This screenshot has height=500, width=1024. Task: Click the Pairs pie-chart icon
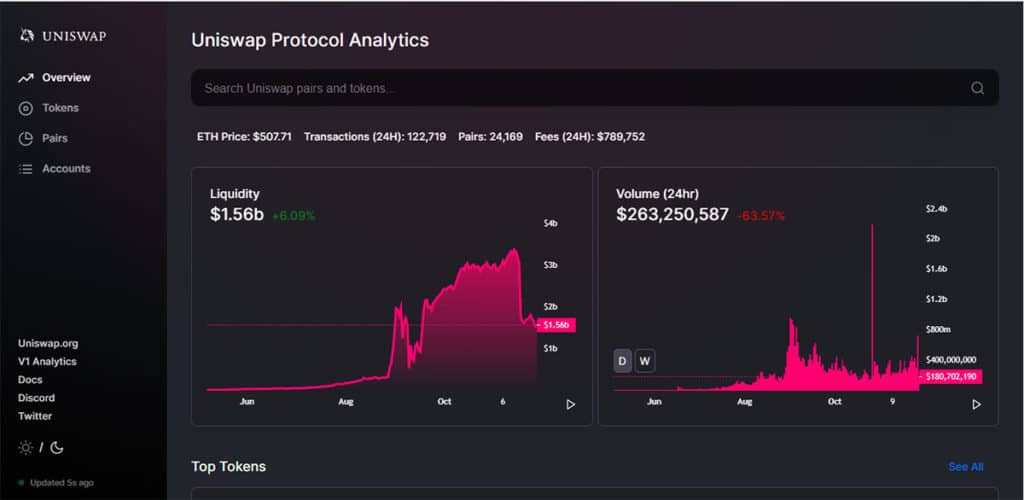coord(25,138)
